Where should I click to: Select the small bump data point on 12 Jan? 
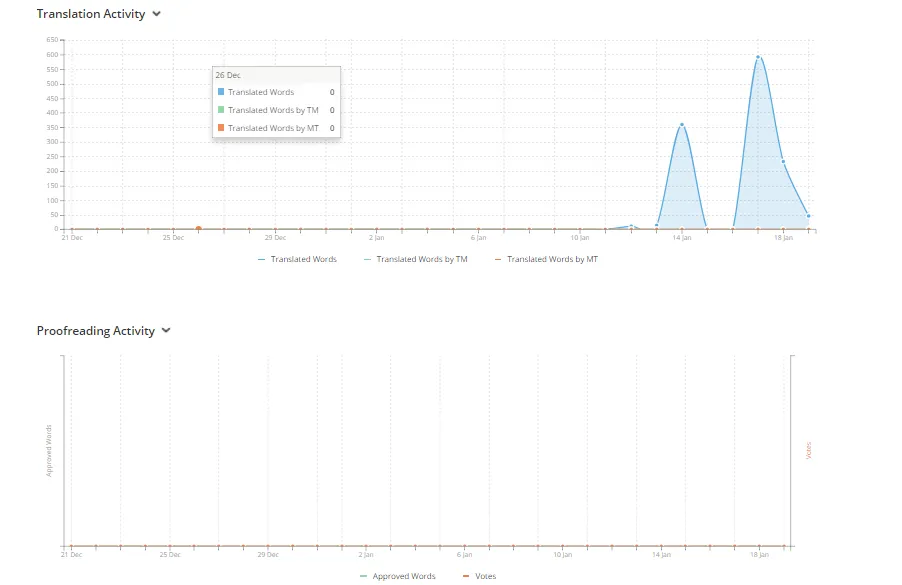pos(631,226)
